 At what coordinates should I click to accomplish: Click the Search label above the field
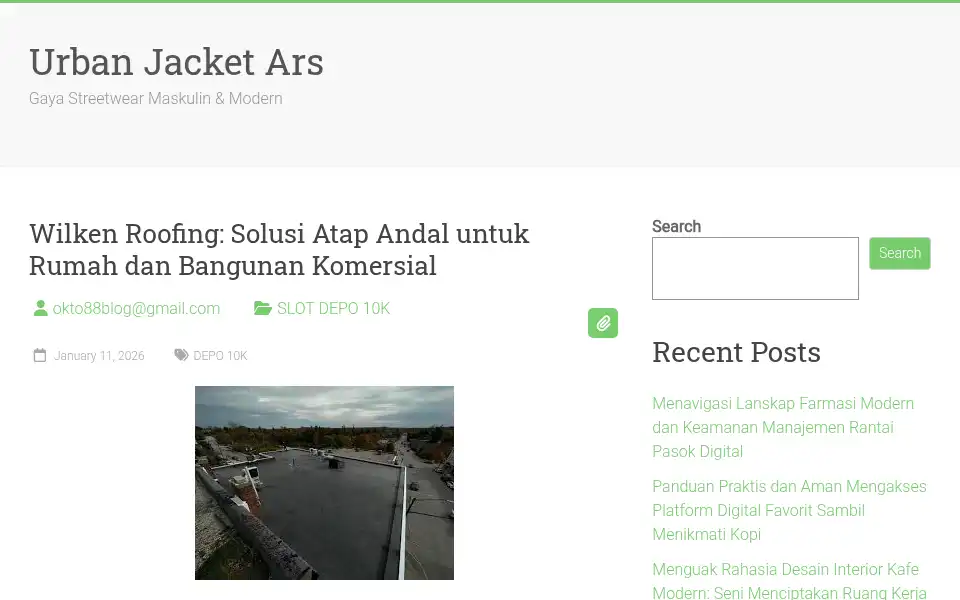pyautogui.click(x=676, y=227)
